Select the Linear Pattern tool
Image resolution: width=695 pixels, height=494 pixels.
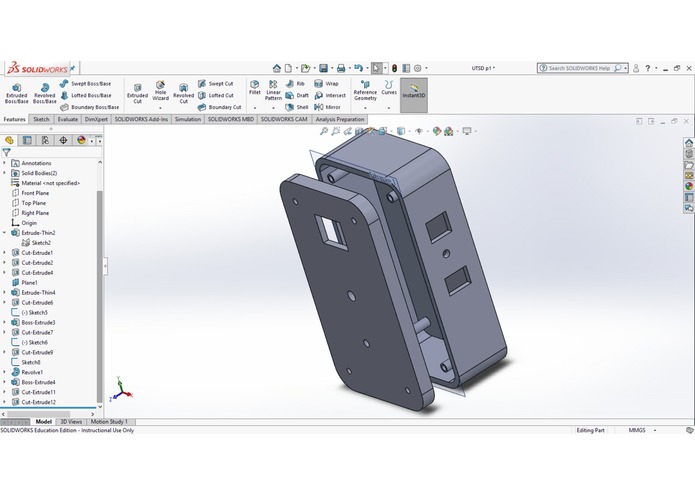273,90
